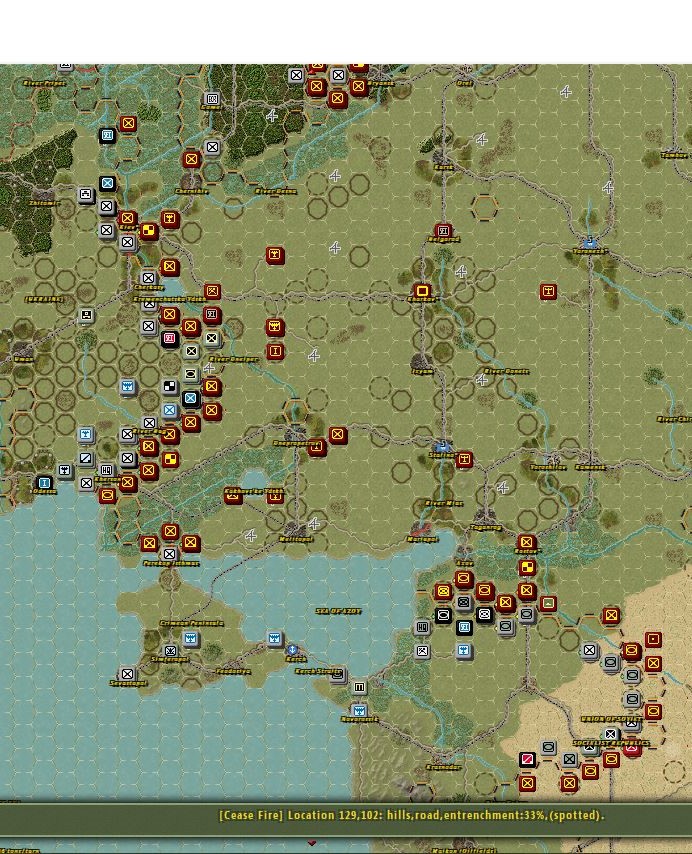Select the lone Soviet air unit east of Kharkov
This screenshot has height=854, width=692.
(548, 291)
